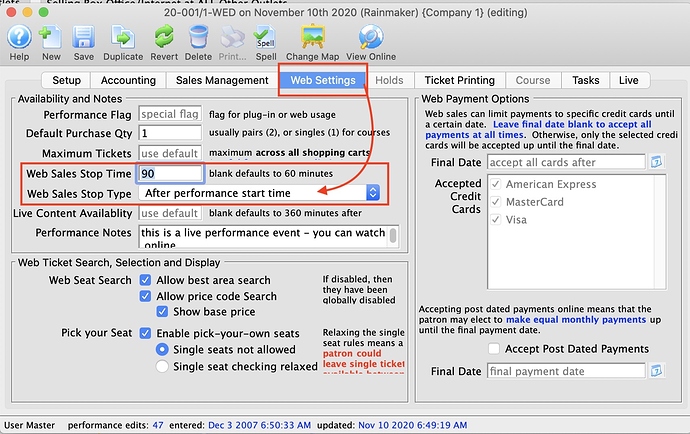Click the Maximum Tickets input field
This screenshot has width=690, height=434.
coord(170,153)
